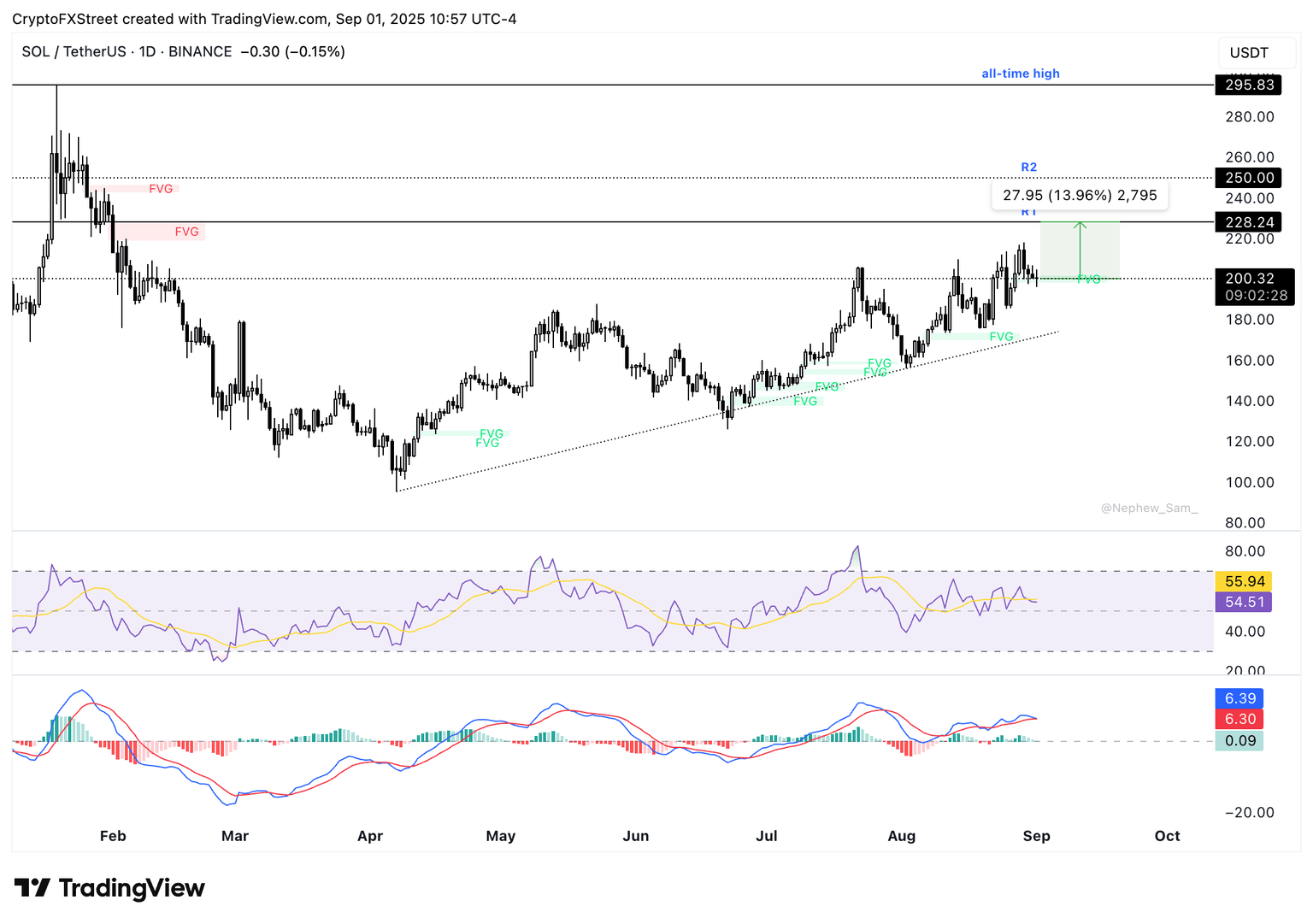Screen dimensions: 1313x924
Task: Click the @Nephew_Sam_ watermark
Action: click(x=1148, y=507)
